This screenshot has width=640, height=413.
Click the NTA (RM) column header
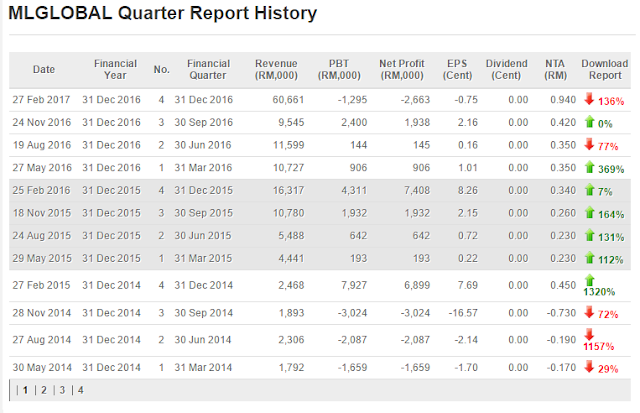(555, 69)
